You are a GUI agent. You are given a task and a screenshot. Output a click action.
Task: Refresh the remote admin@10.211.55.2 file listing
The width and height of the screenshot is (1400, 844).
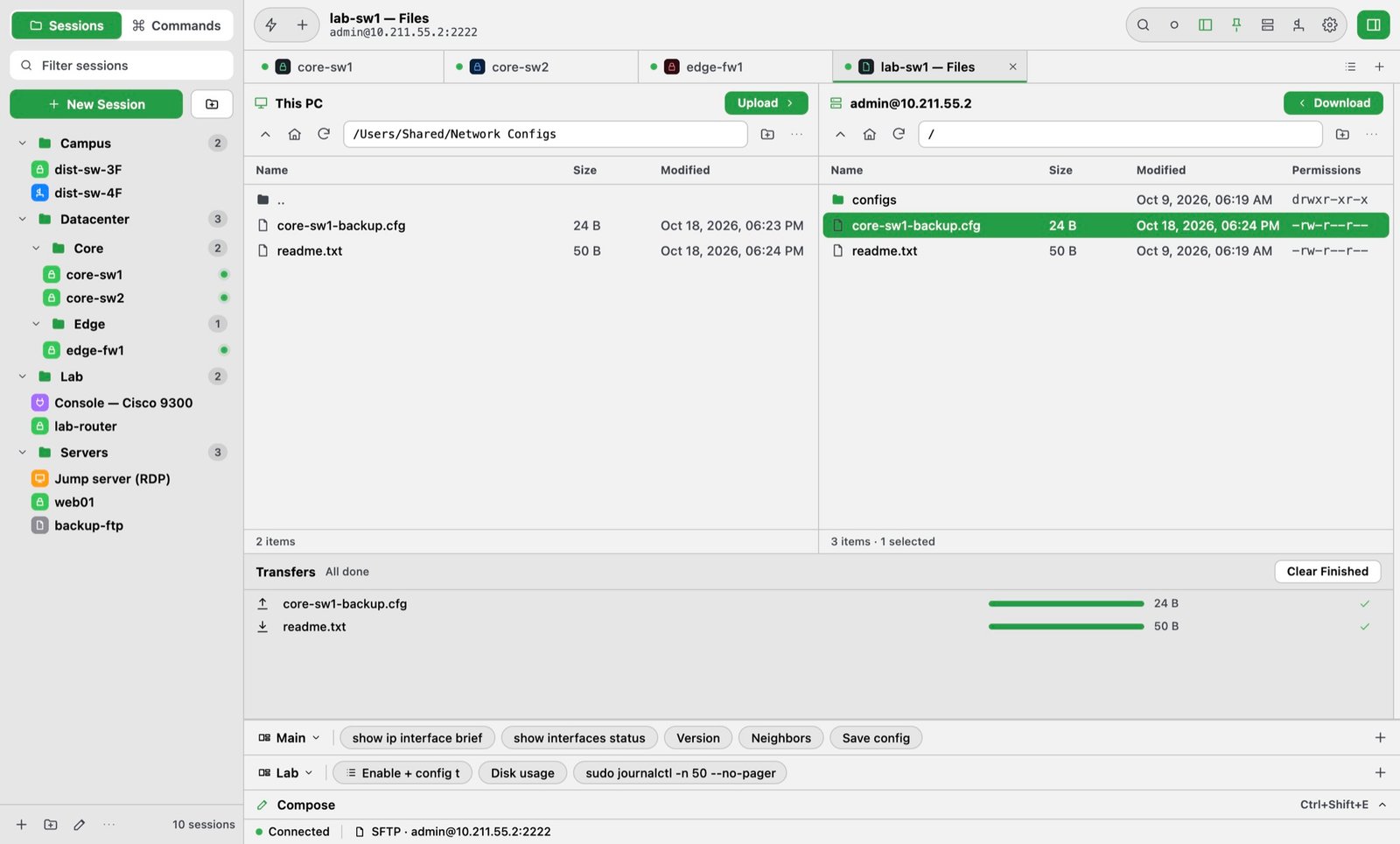click(x=899, y=134)
